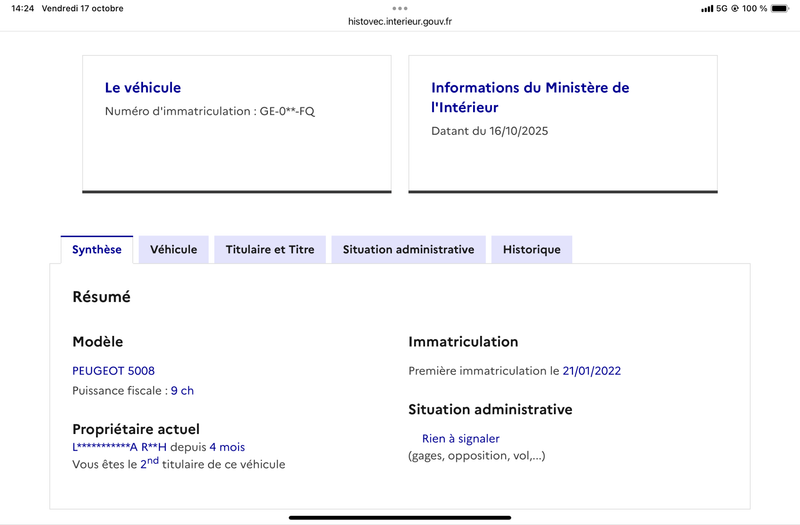Click the 9 ch fiscal power value
Viewport: 800px width, 525px height.
click(182, 390)
